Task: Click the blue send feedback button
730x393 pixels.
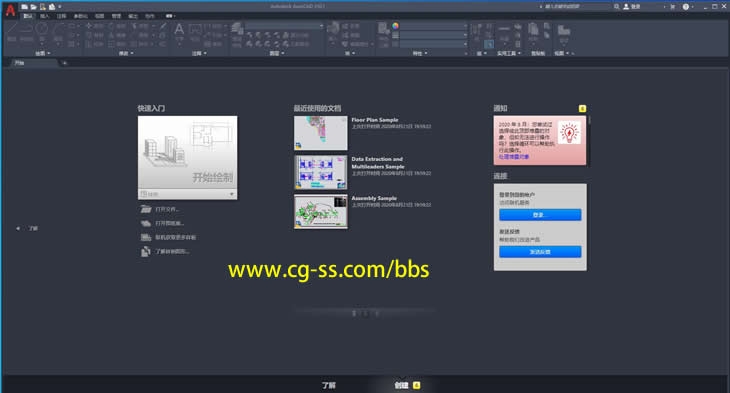Action: pyautogui.click(x=540, y=251)
